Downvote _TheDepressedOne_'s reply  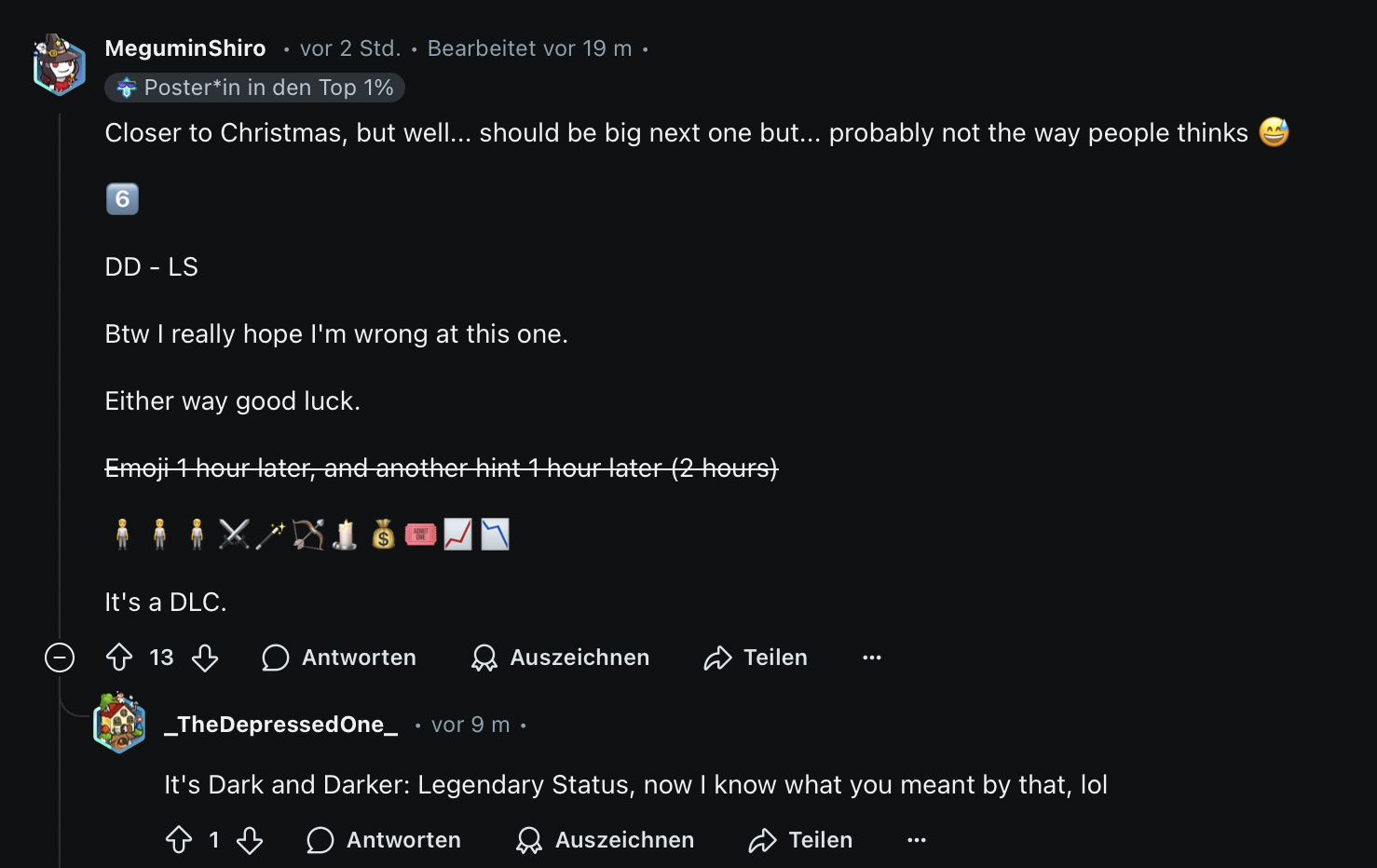click(x=250, y=840)
